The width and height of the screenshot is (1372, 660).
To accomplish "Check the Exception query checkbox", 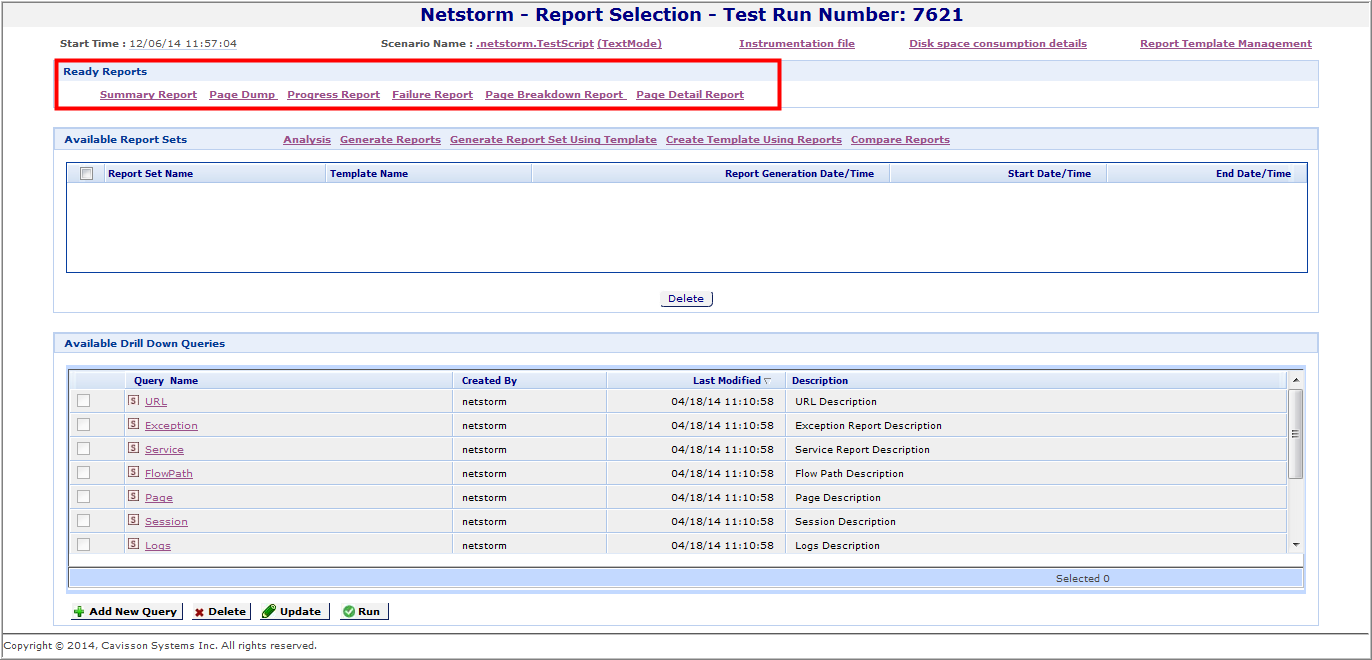I will pos(84,425).
